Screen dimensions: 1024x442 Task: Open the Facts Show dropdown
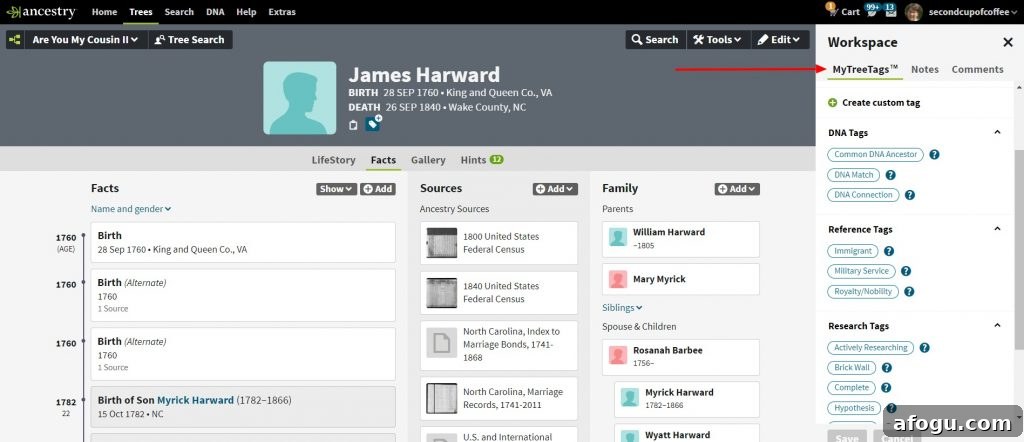click(x=337, y=189)
